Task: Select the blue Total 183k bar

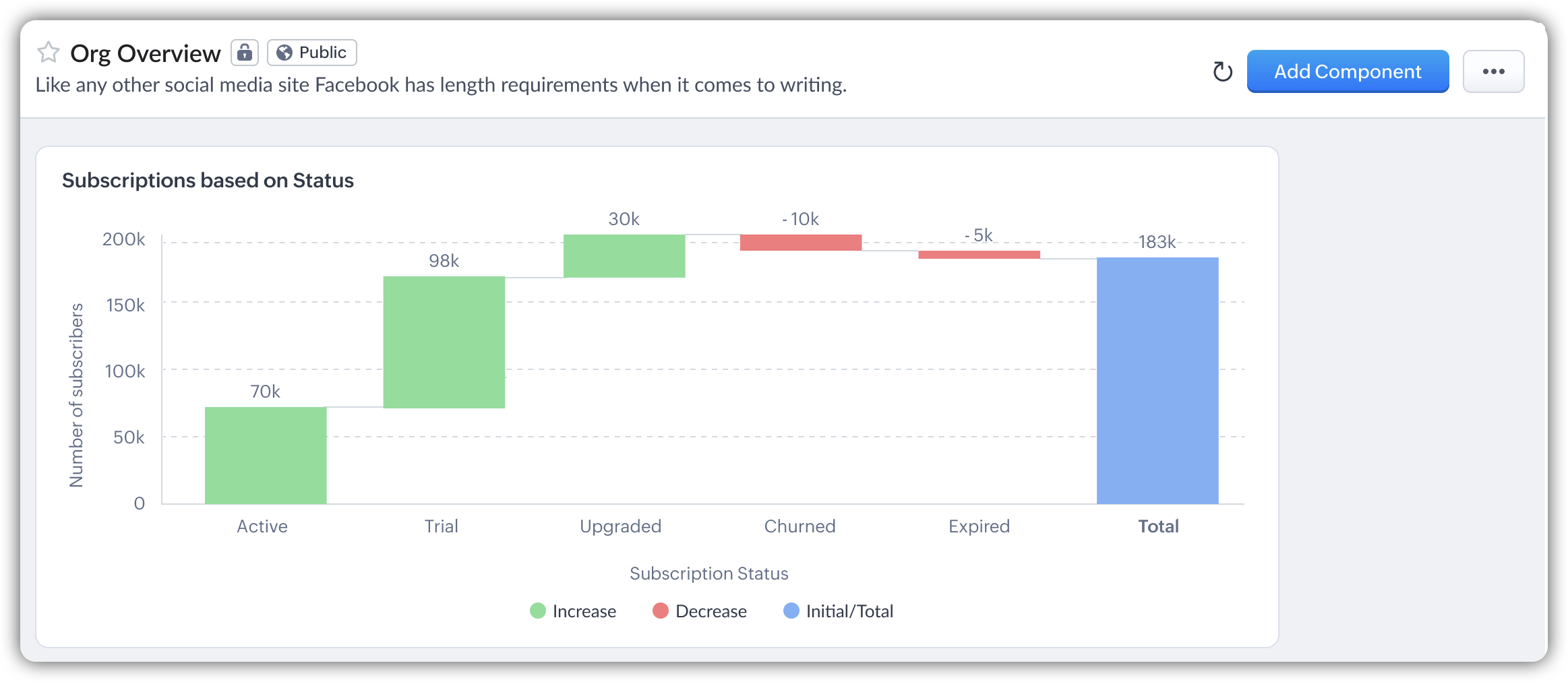Action: click(x=1157, y=381)
